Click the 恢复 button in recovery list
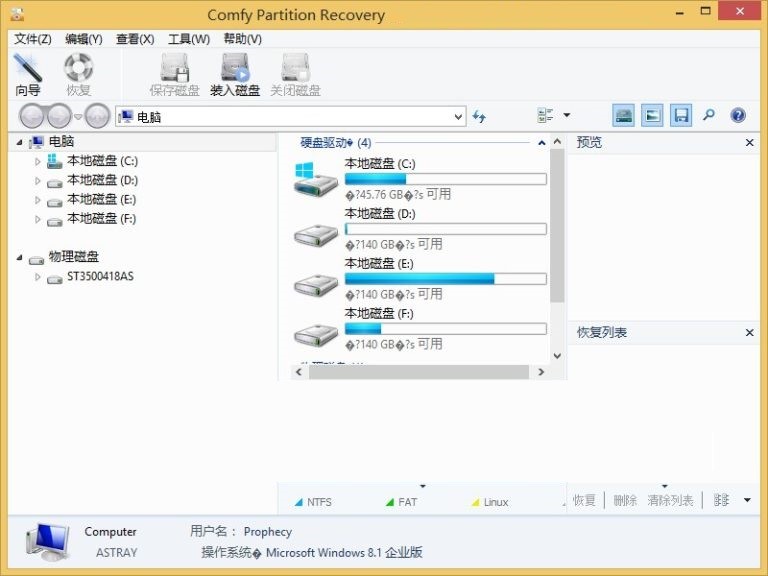 coord(584,500)
